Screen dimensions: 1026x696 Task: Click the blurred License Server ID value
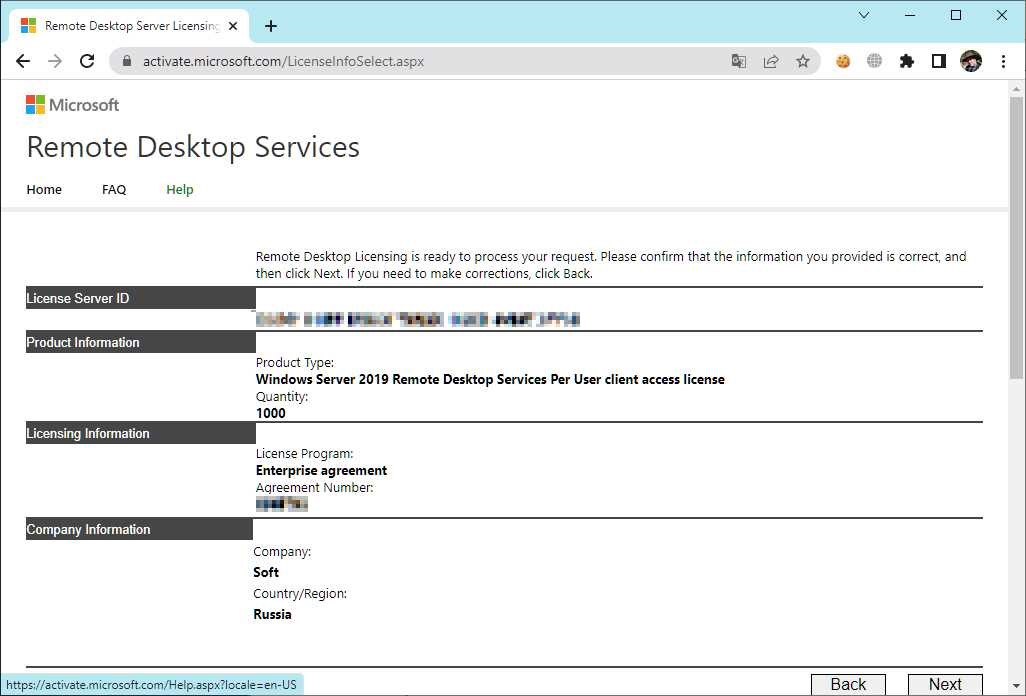(x=417, y=319)
